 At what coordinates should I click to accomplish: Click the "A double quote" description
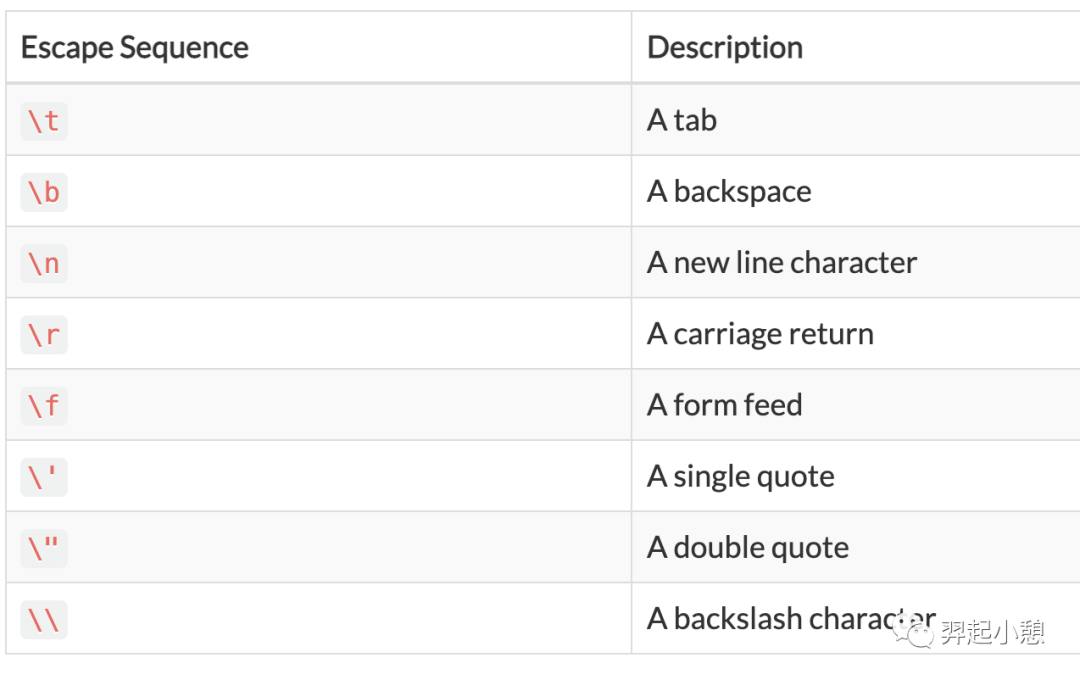tap(748, 548)
